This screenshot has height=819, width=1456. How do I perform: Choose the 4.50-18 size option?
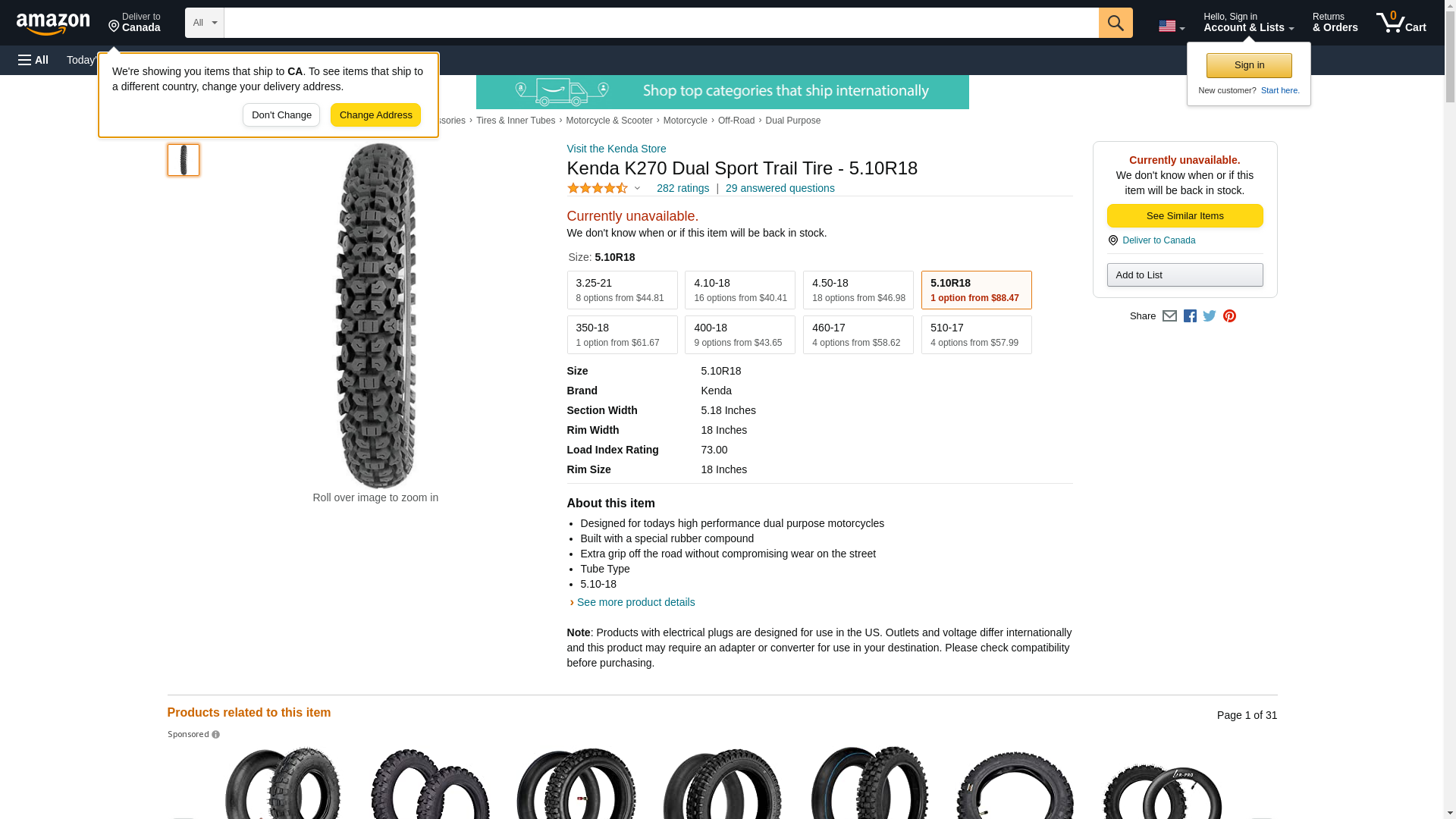coord(858,290)
